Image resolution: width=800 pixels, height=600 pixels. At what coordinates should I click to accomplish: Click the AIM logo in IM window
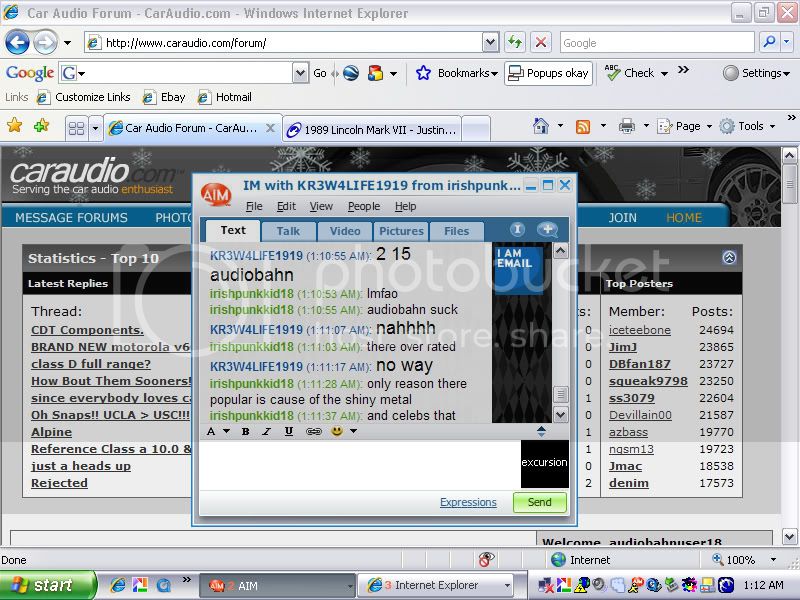216,194
